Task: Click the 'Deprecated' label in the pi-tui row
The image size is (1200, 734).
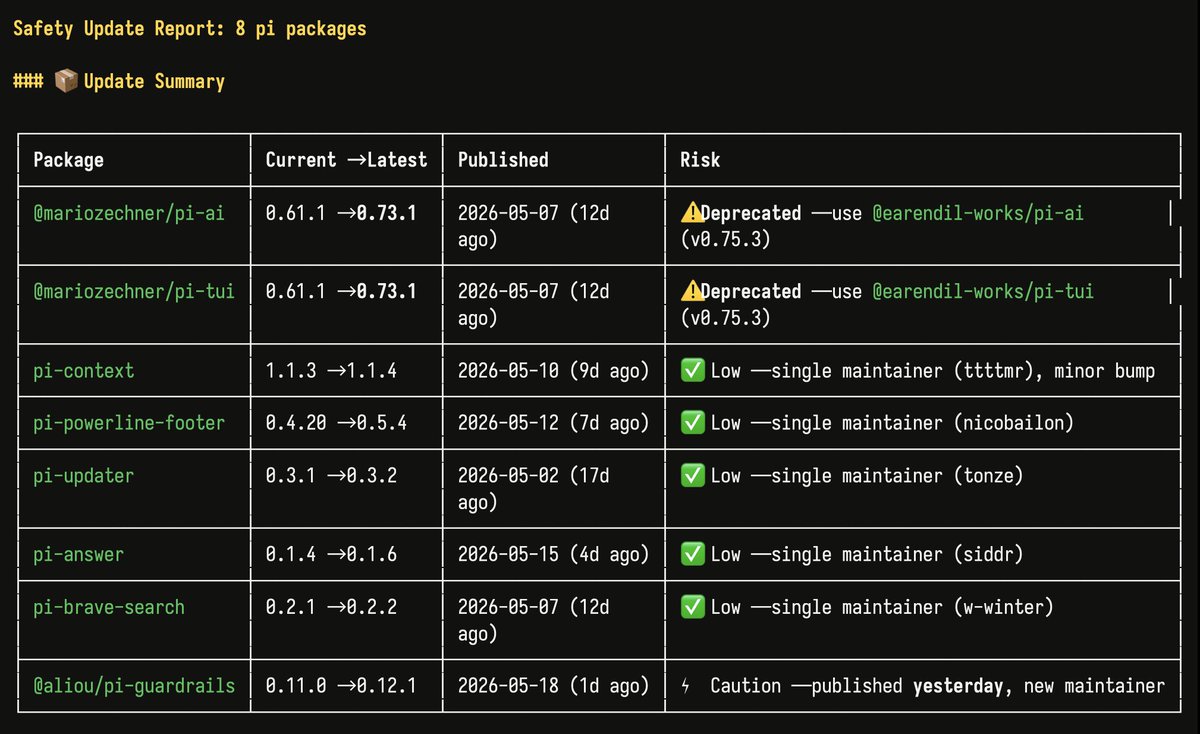Action: (x=751, y=291)
